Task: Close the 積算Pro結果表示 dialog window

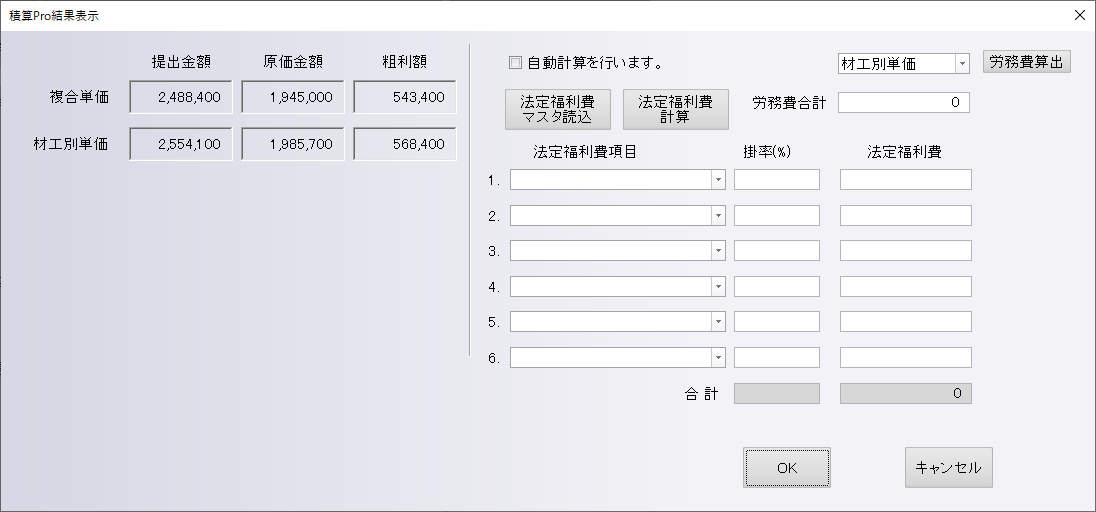Action: coord(1079,15)
